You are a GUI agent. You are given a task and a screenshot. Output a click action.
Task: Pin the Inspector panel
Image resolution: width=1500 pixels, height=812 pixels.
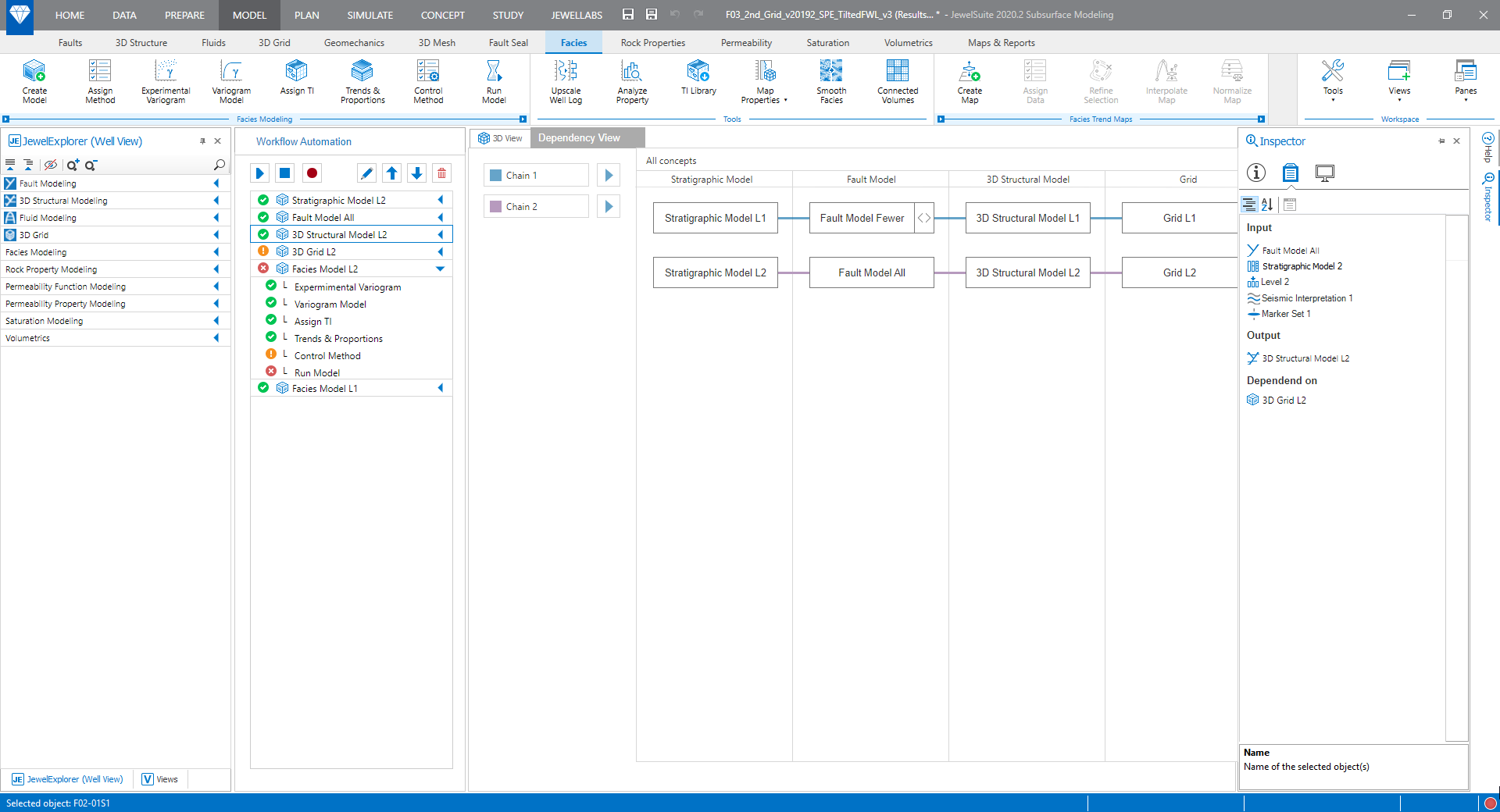pos(1441,141)
